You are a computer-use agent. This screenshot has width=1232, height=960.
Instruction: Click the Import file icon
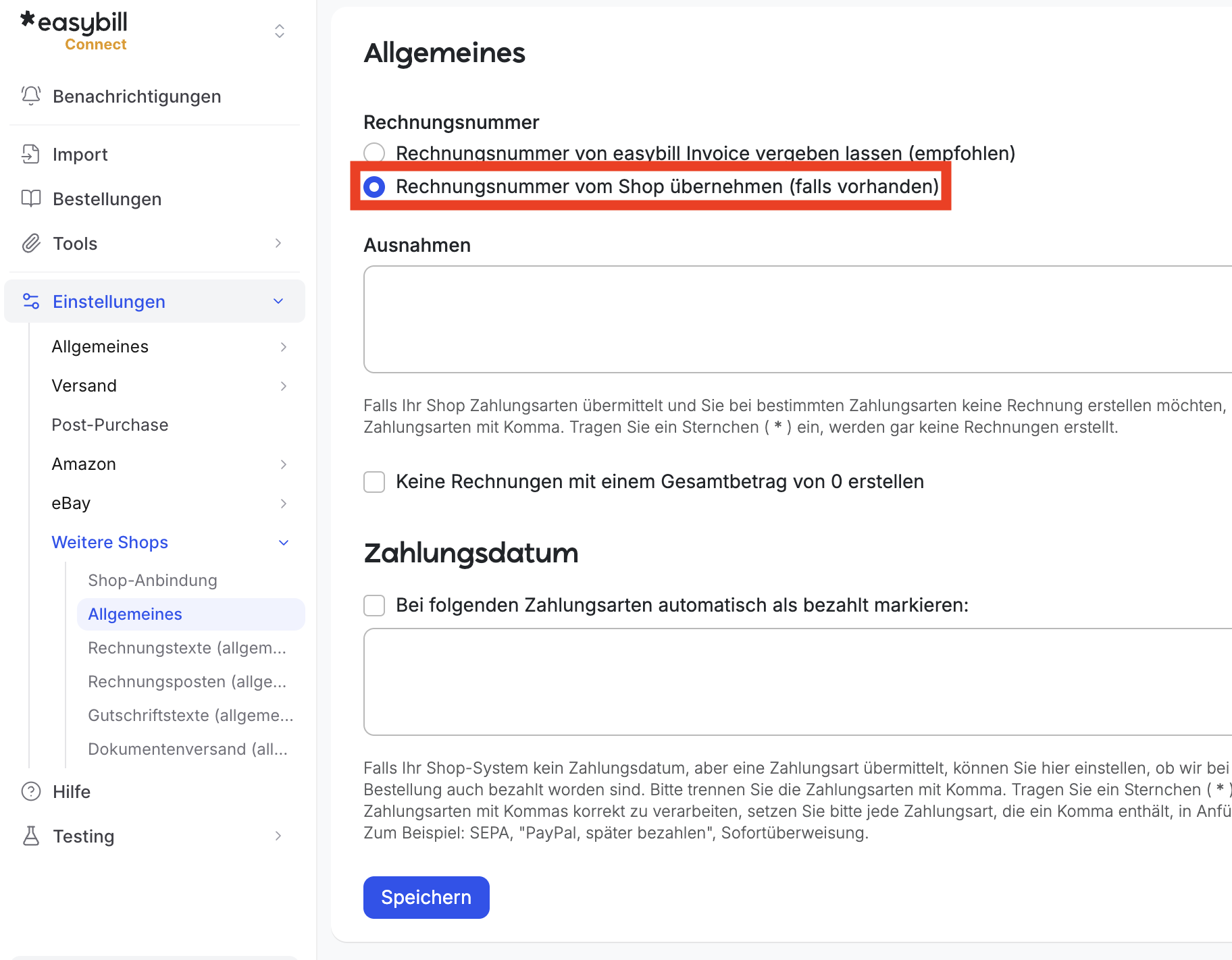pos(31,154)
